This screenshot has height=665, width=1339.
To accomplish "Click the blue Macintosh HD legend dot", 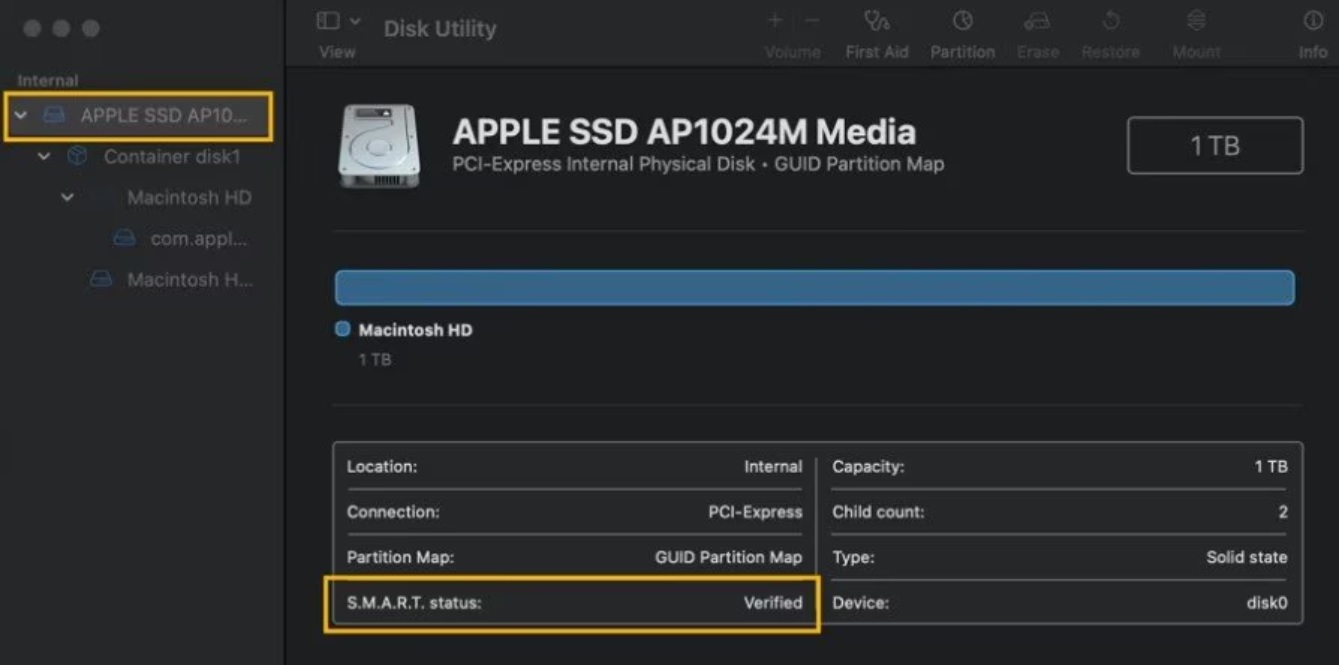I will [343, 329].
